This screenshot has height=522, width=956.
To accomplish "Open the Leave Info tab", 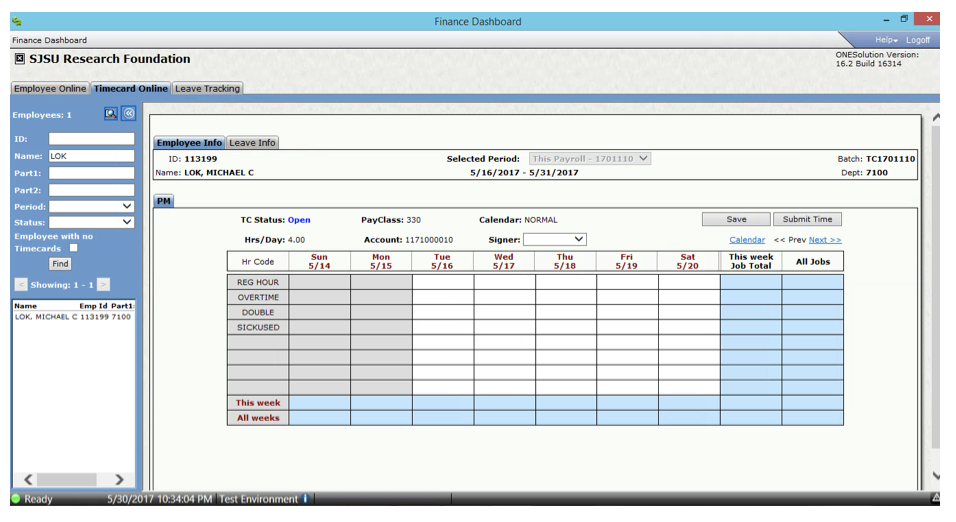I will click(x=252, y=143).
